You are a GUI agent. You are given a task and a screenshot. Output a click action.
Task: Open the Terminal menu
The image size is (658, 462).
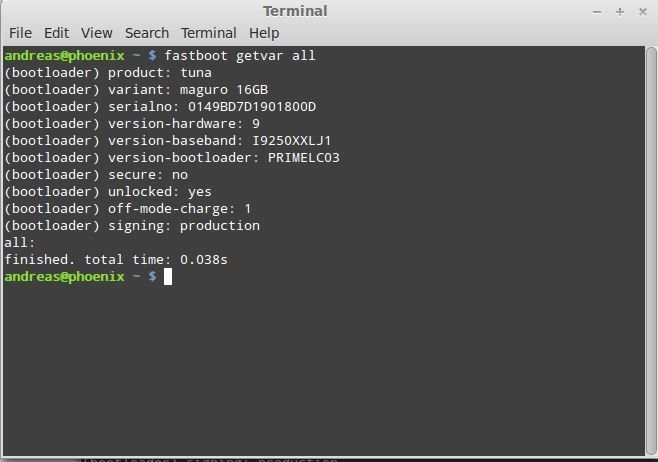209,33
